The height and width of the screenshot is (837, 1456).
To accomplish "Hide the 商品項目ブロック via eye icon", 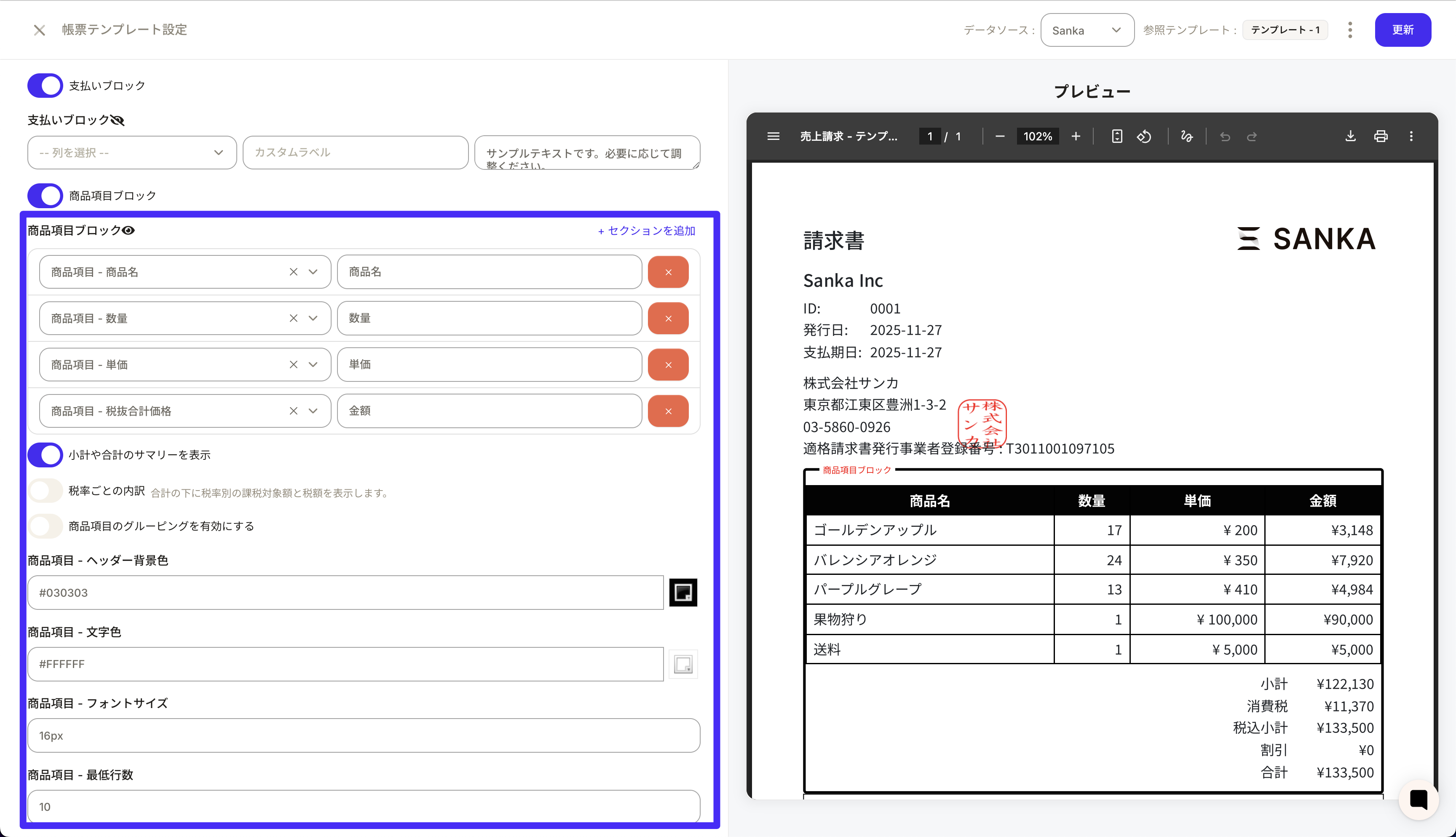I will click(x=129, y=231).
